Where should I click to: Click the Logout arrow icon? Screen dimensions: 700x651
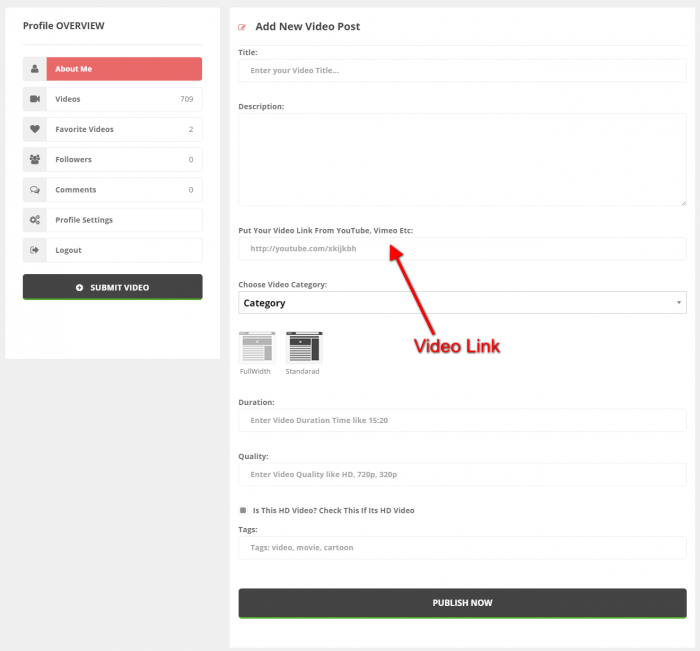[35, 250]
